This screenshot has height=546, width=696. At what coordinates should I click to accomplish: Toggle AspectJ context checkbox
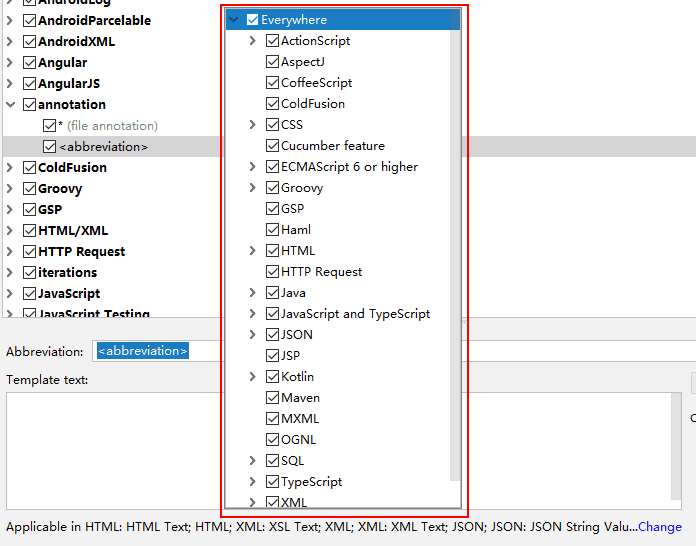click(x=272, y=61)
